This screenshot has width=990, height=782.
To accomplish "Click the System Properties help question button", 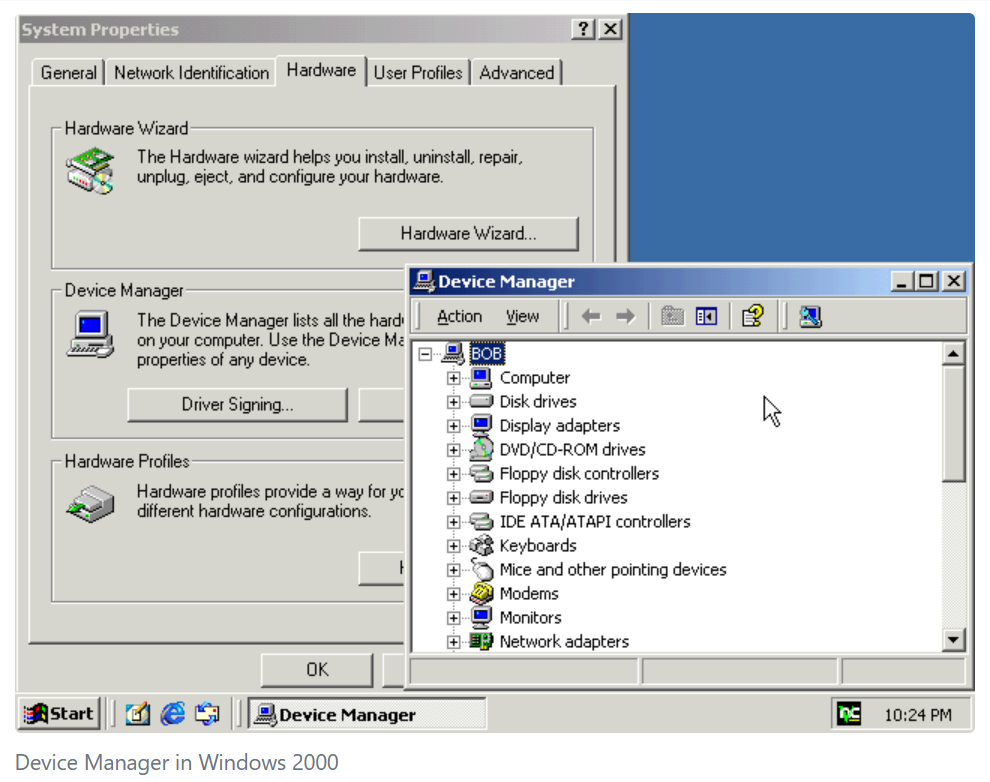I will tap(583, 29).
